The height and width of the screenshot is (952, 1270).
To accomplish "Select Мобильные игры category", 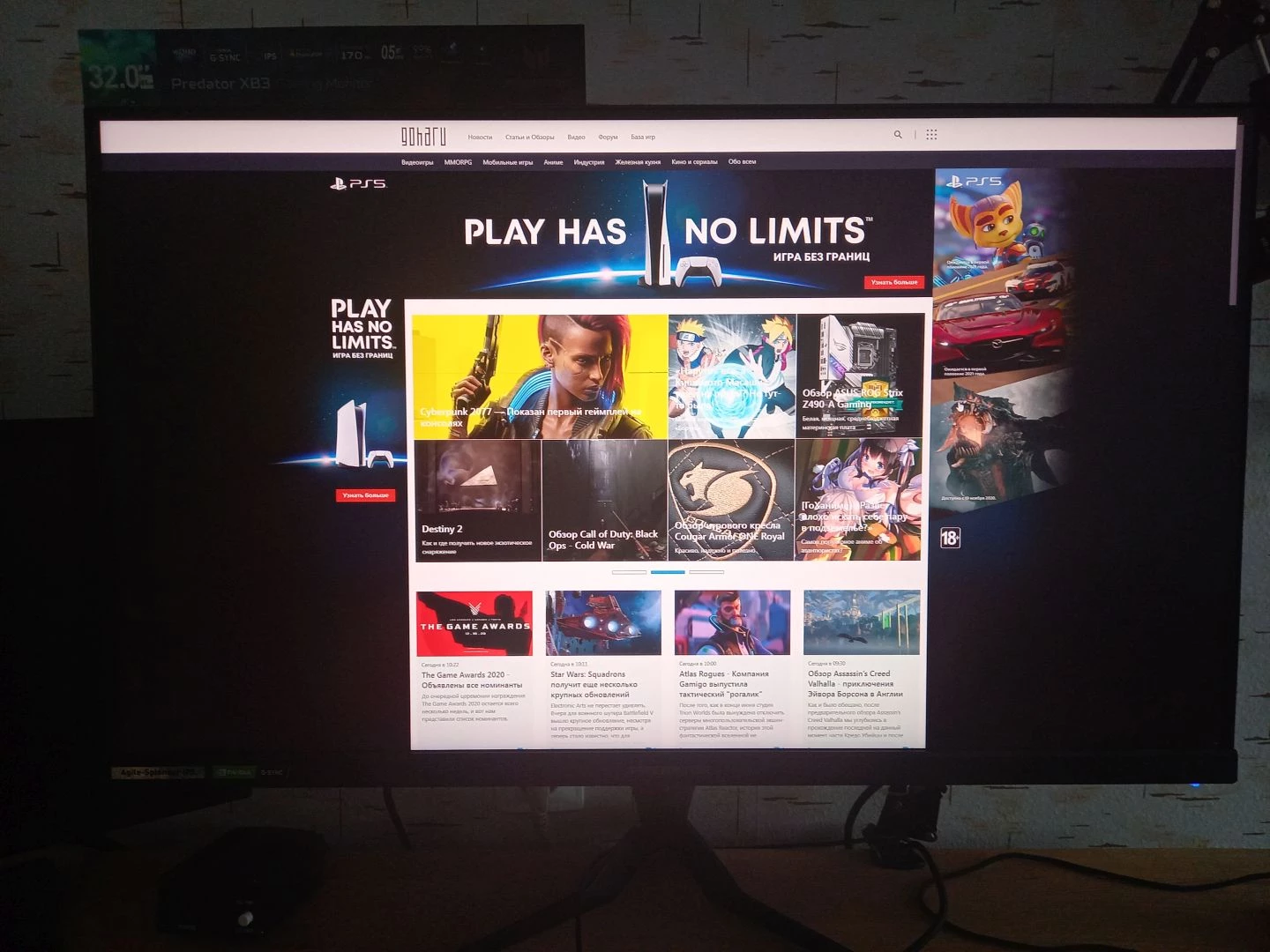I will pos(507,162).
